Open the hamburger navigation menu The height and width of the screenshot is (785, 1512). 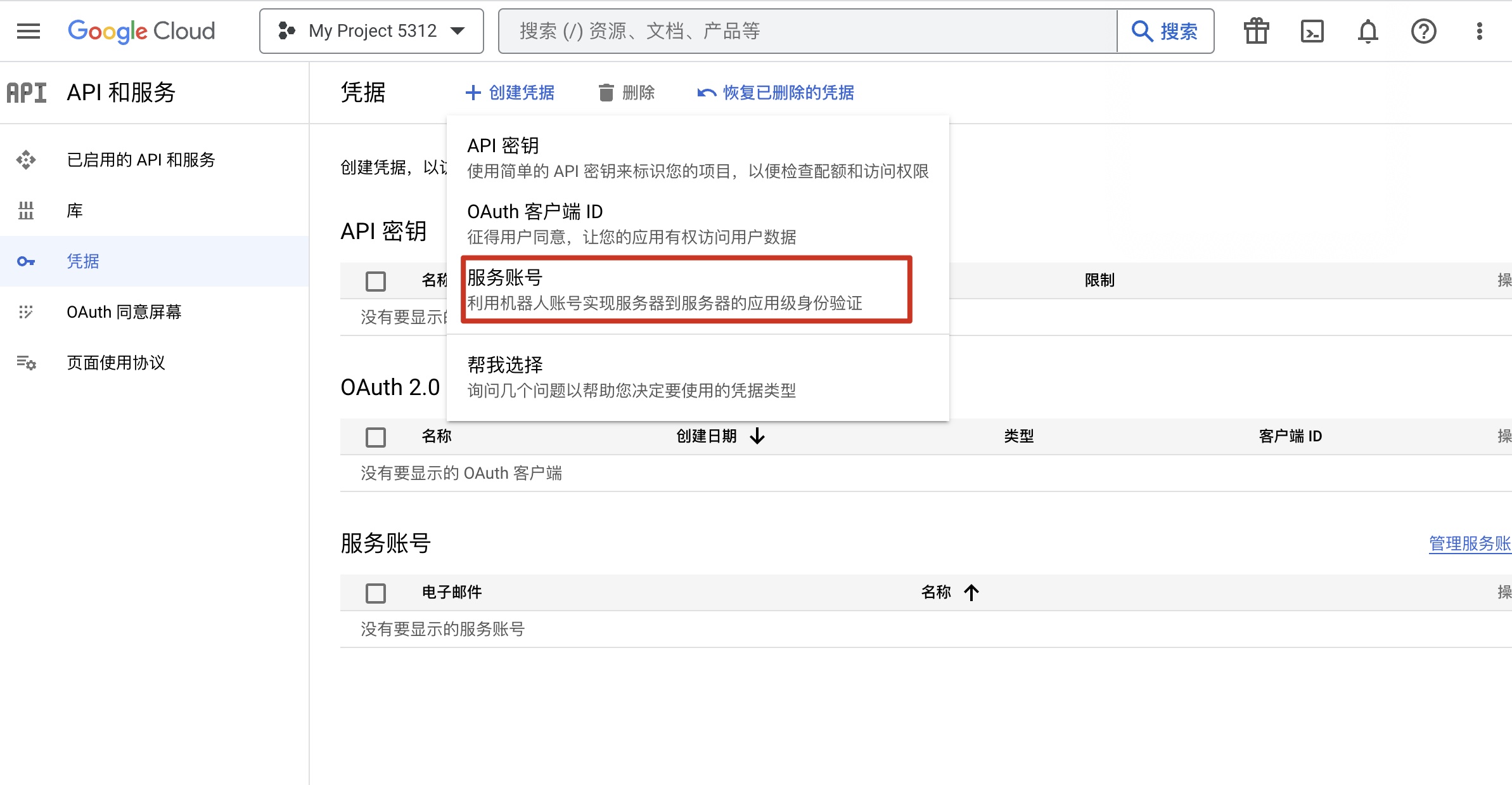[x=29, y=31]
